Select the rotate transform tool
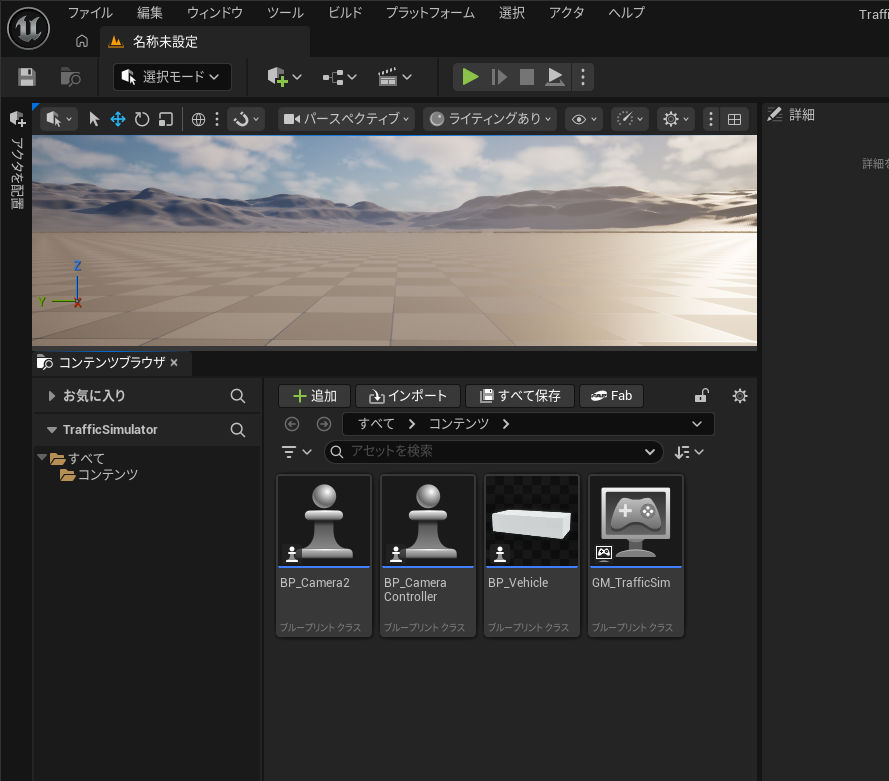This screenshot has height=781, width=889. point(142,119)
